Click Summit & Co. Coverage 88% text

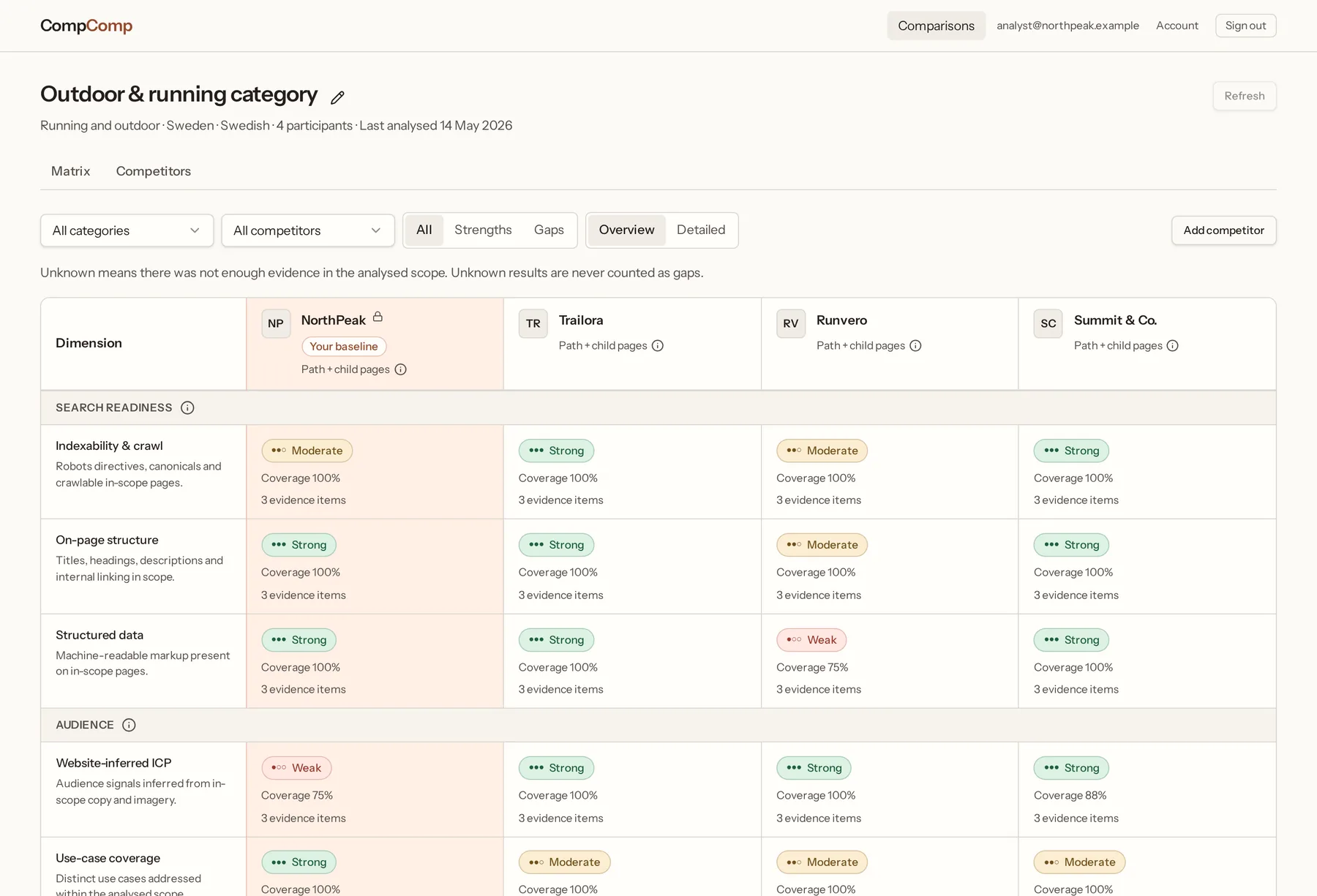[x=1070, y=795]
